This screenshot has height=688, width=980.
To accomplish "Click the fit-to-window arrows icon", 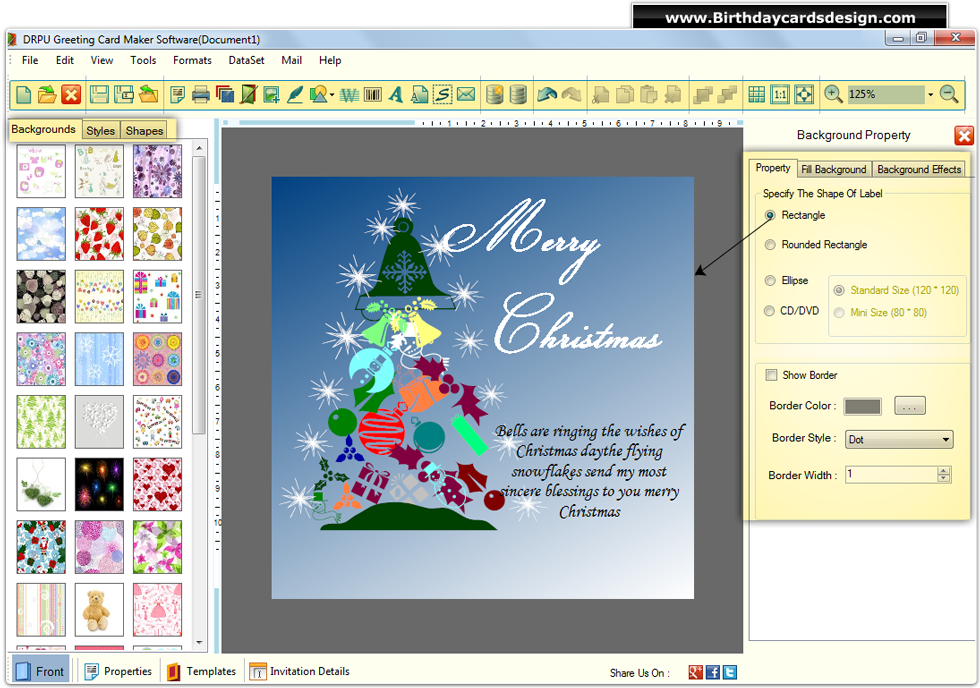I will point(804,95).
